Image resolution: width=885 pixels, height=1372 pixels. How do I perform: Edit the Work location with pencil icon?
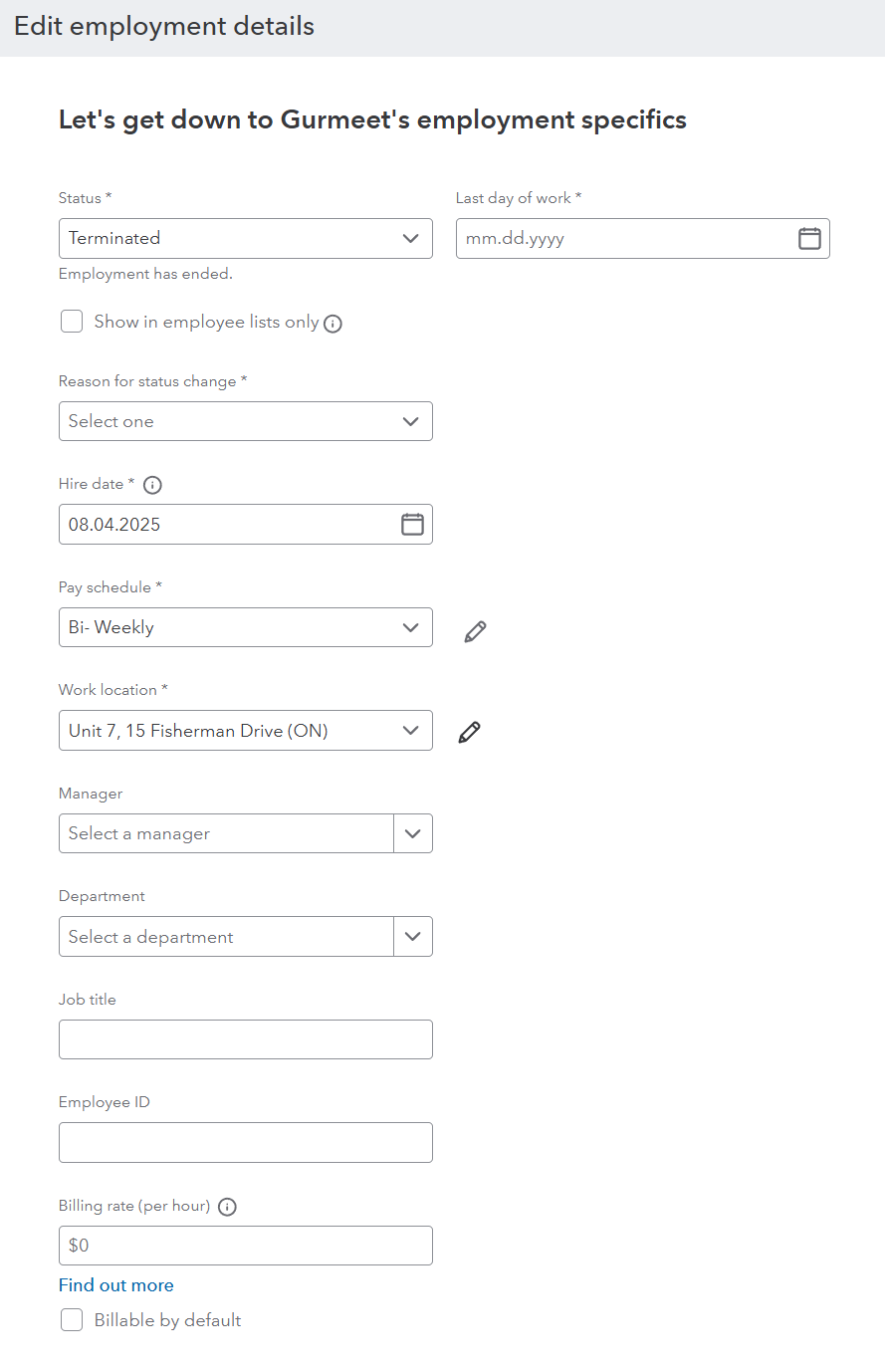(x=470, y=732)
